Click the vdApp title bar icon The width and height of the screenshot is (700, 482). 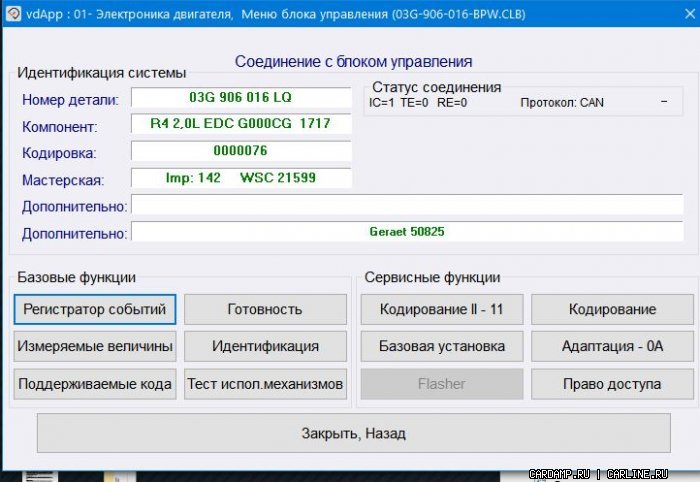point(13,14)
